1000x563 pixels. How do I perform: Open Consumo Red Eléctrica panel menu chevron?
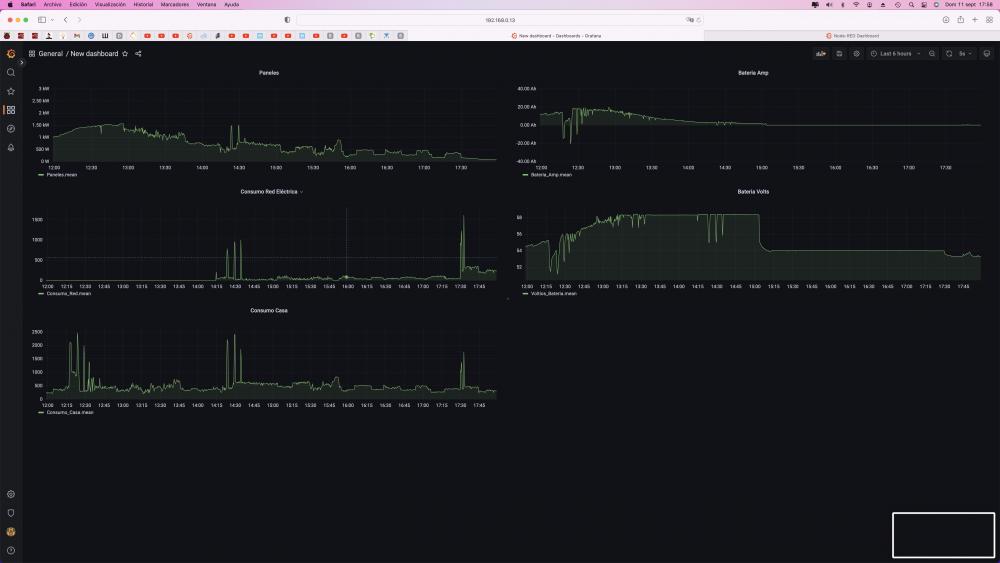(302, 192)
